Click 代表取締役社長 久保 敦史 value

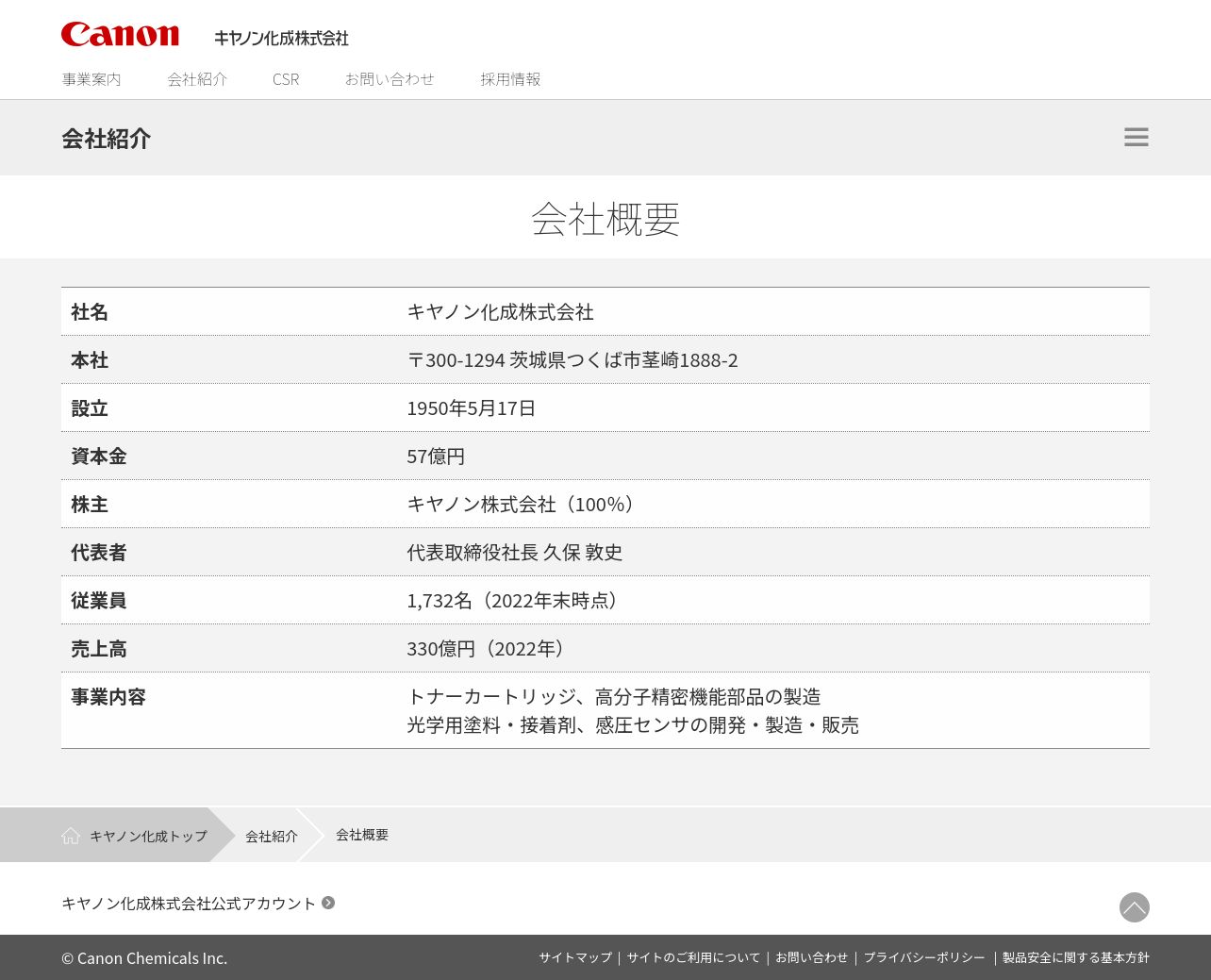click(x=515, y=553)
